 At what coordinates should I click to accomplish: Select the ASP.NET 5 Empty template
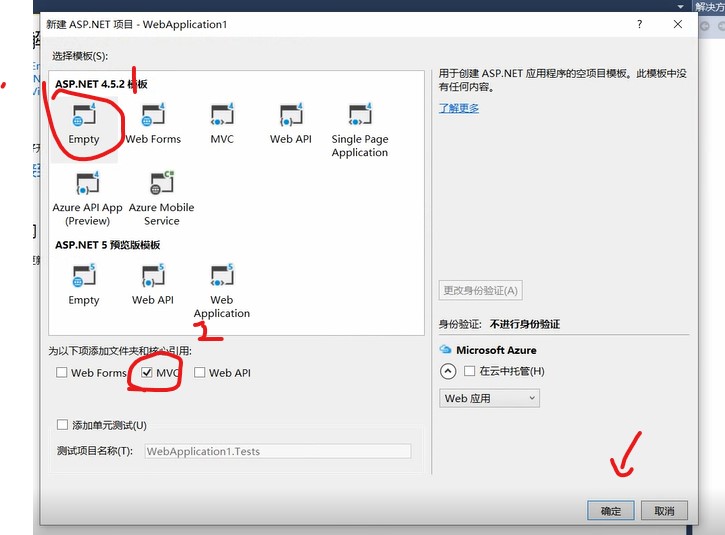pyautogui.click(x=84, y=285)
